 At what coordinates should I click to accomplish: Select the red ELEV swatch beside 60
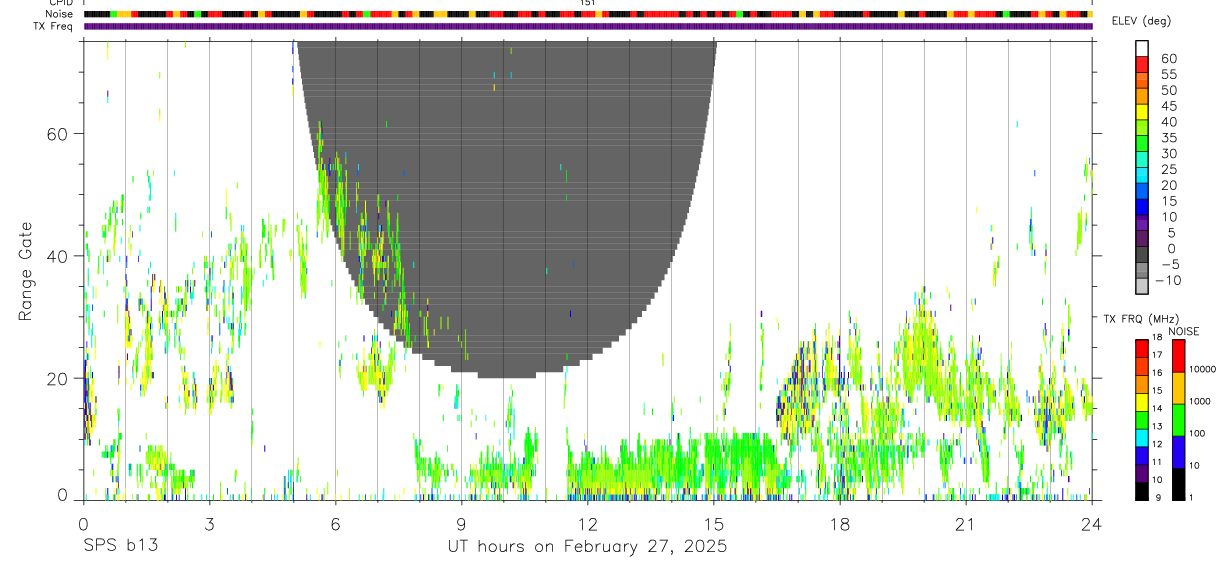coord(1142,63)
